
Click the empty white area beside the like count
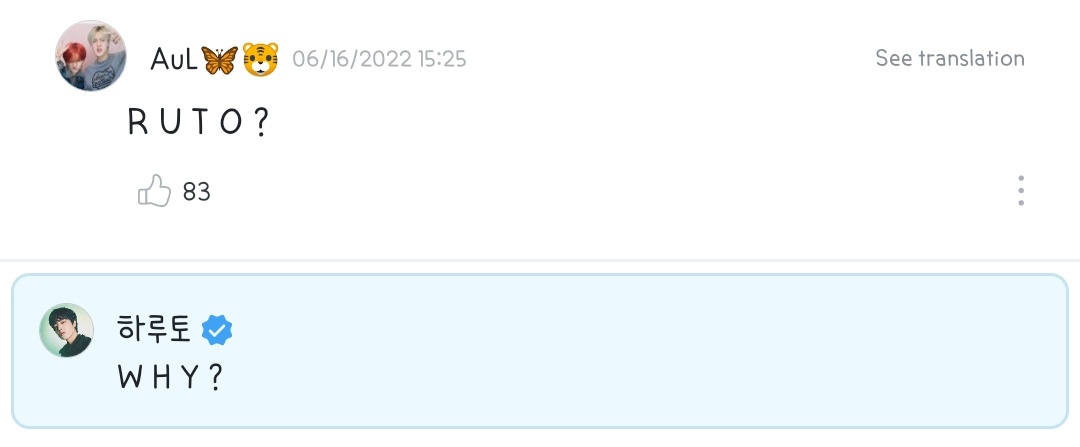click(x=606, y=191)
